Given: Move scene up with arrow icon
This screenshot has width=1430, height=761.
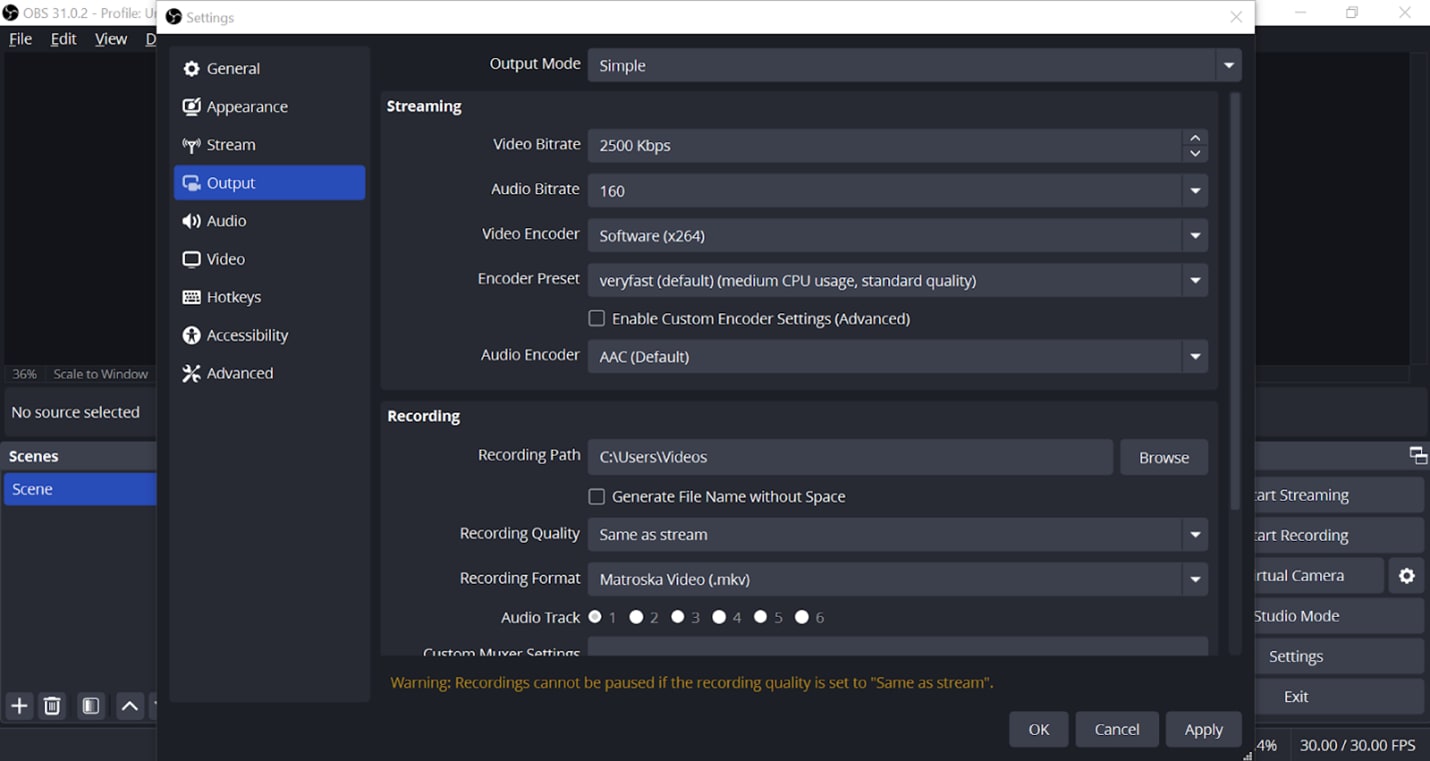Looking at the screenshot, I should 130,706.
